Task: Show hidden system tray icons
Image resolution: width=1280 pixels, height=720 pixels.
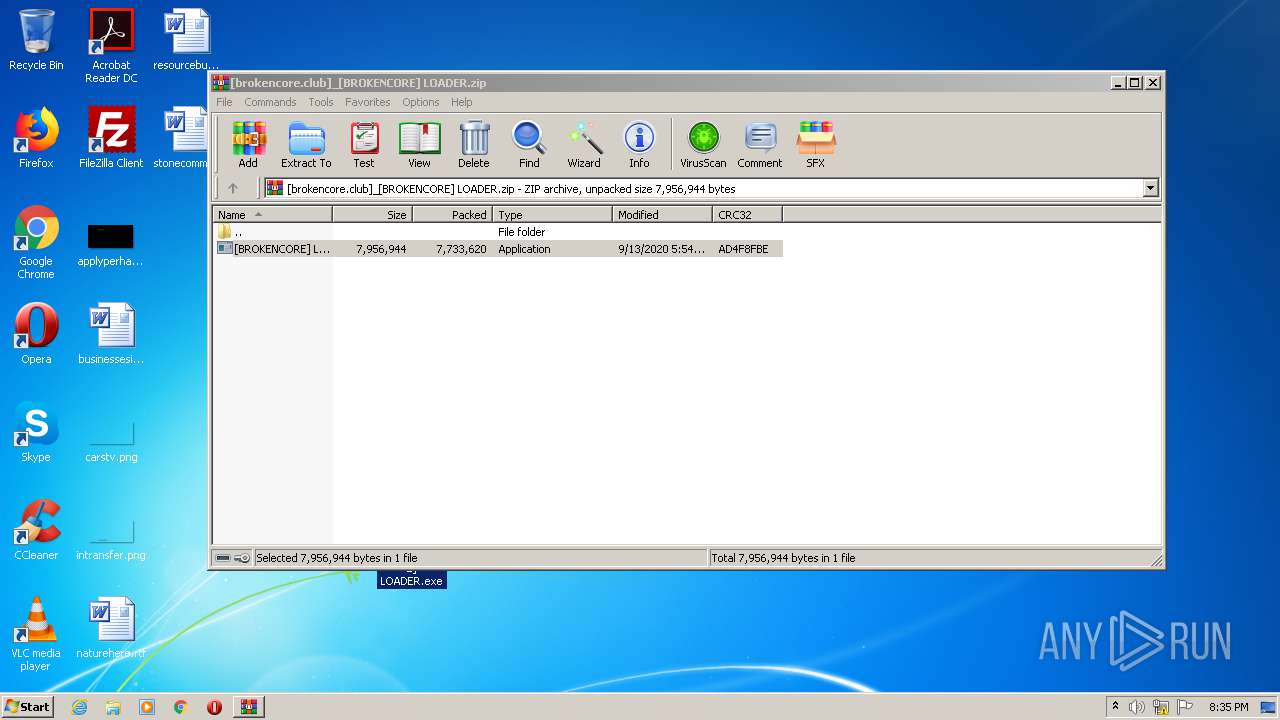Action: pyautogui.click(x=1115, y=707)
